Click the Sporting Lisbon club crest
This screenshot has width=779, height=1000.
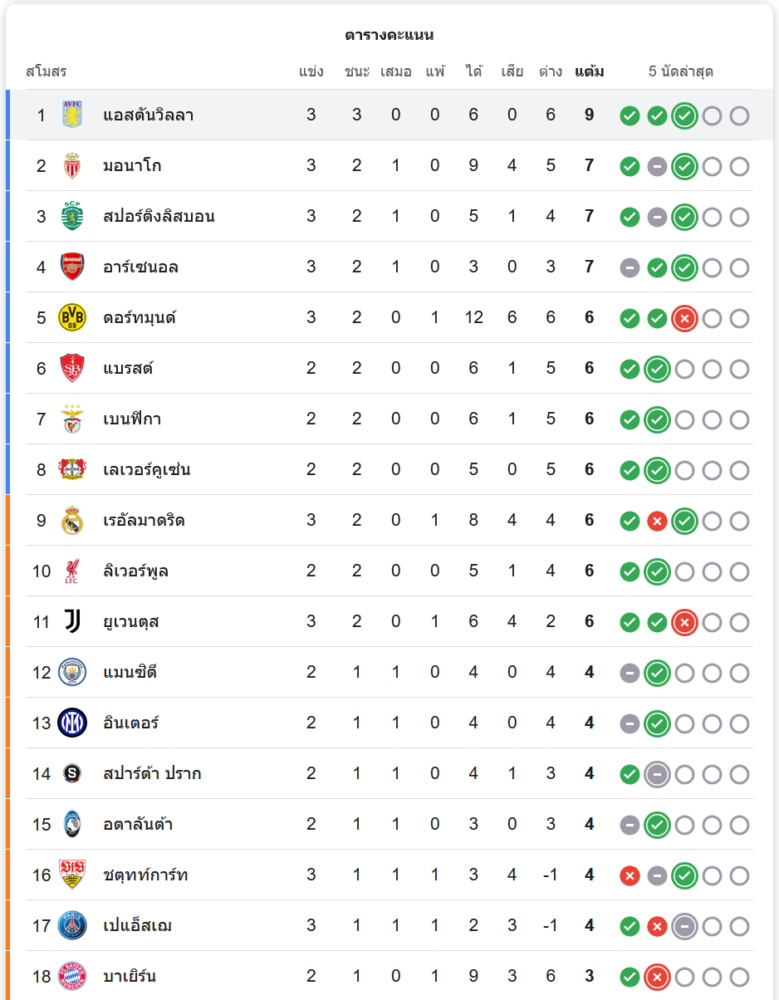72,216
